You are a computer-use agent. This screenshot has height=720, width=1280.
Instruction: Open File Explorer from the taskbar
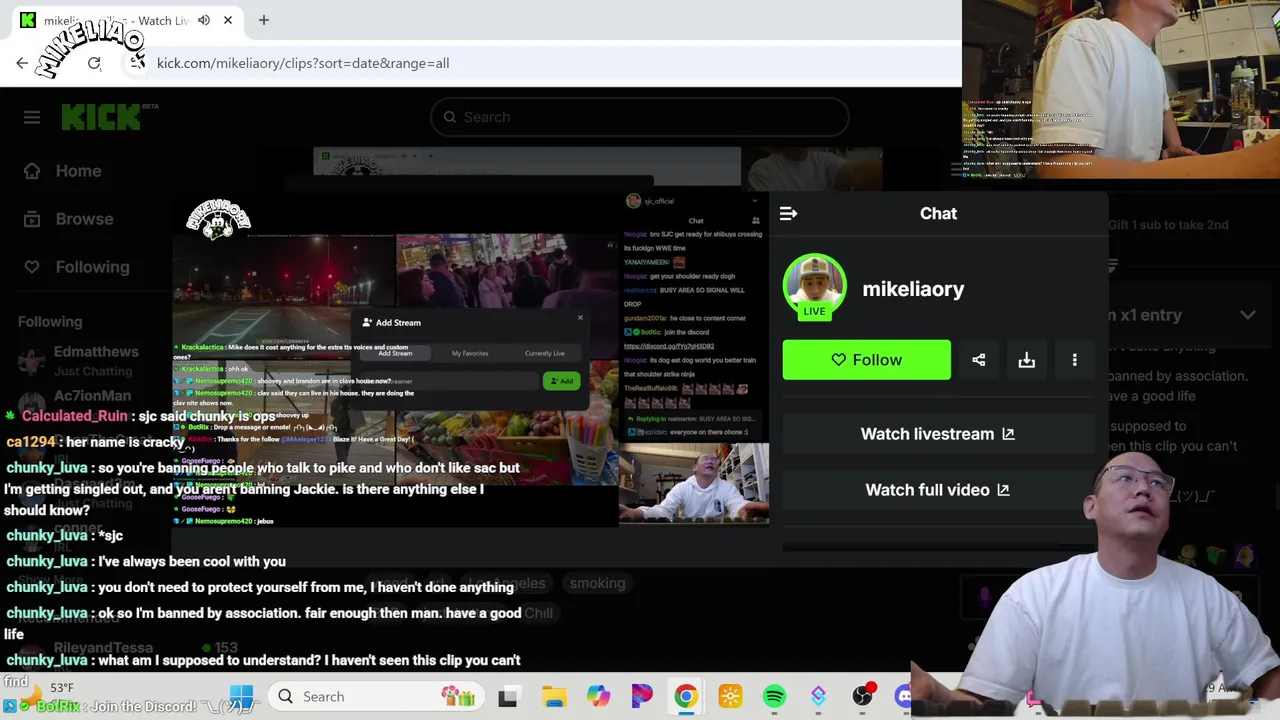click(x=554, y=696)
